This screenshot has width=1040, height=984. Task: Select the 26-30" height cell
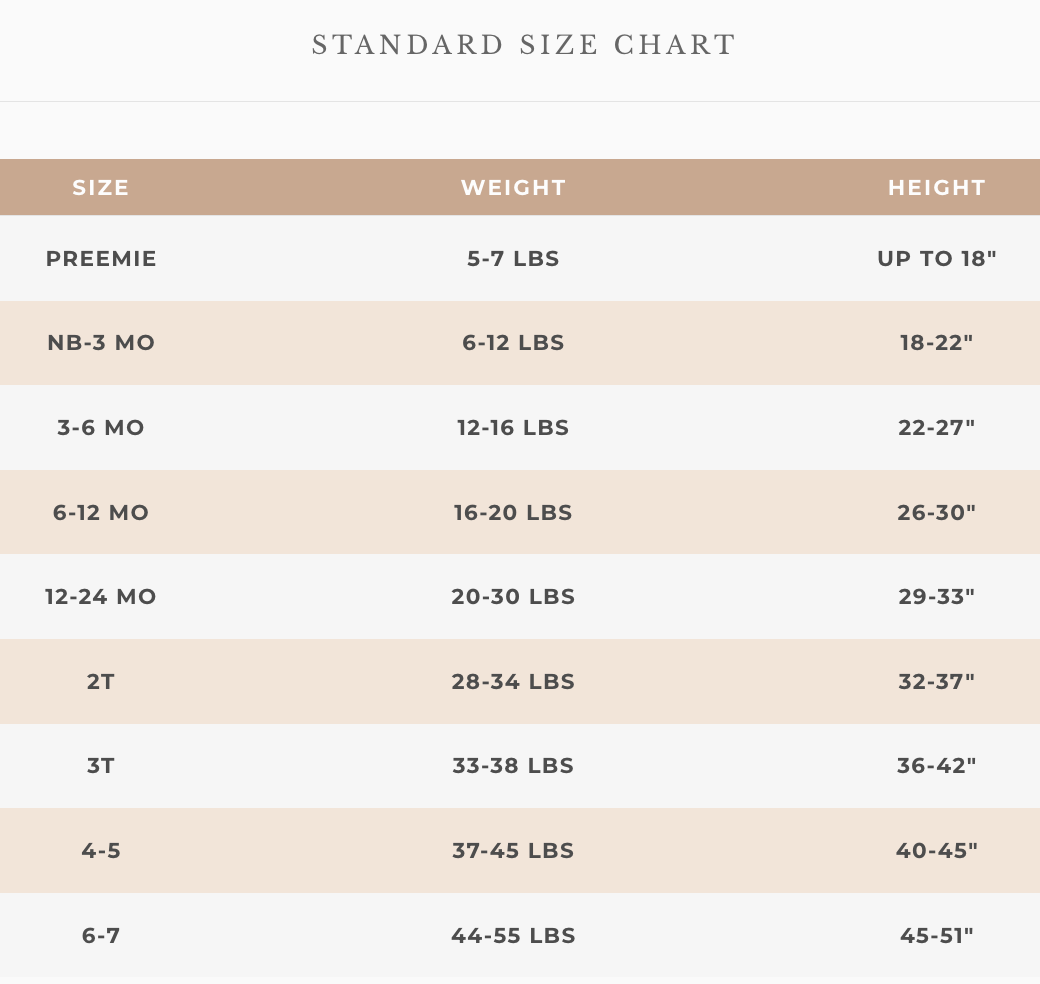(x=937, y=513)
